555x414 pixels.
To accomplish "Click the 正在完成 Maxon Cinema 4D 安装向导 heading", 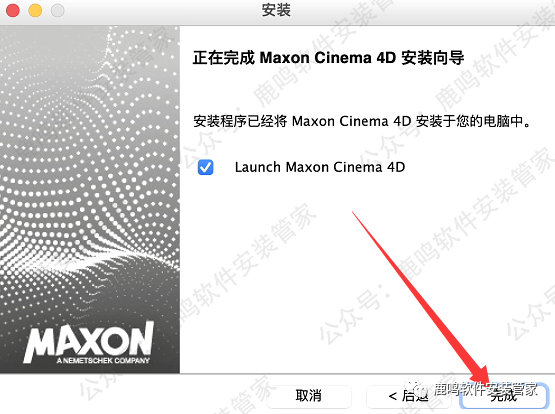I will [328, 58].
